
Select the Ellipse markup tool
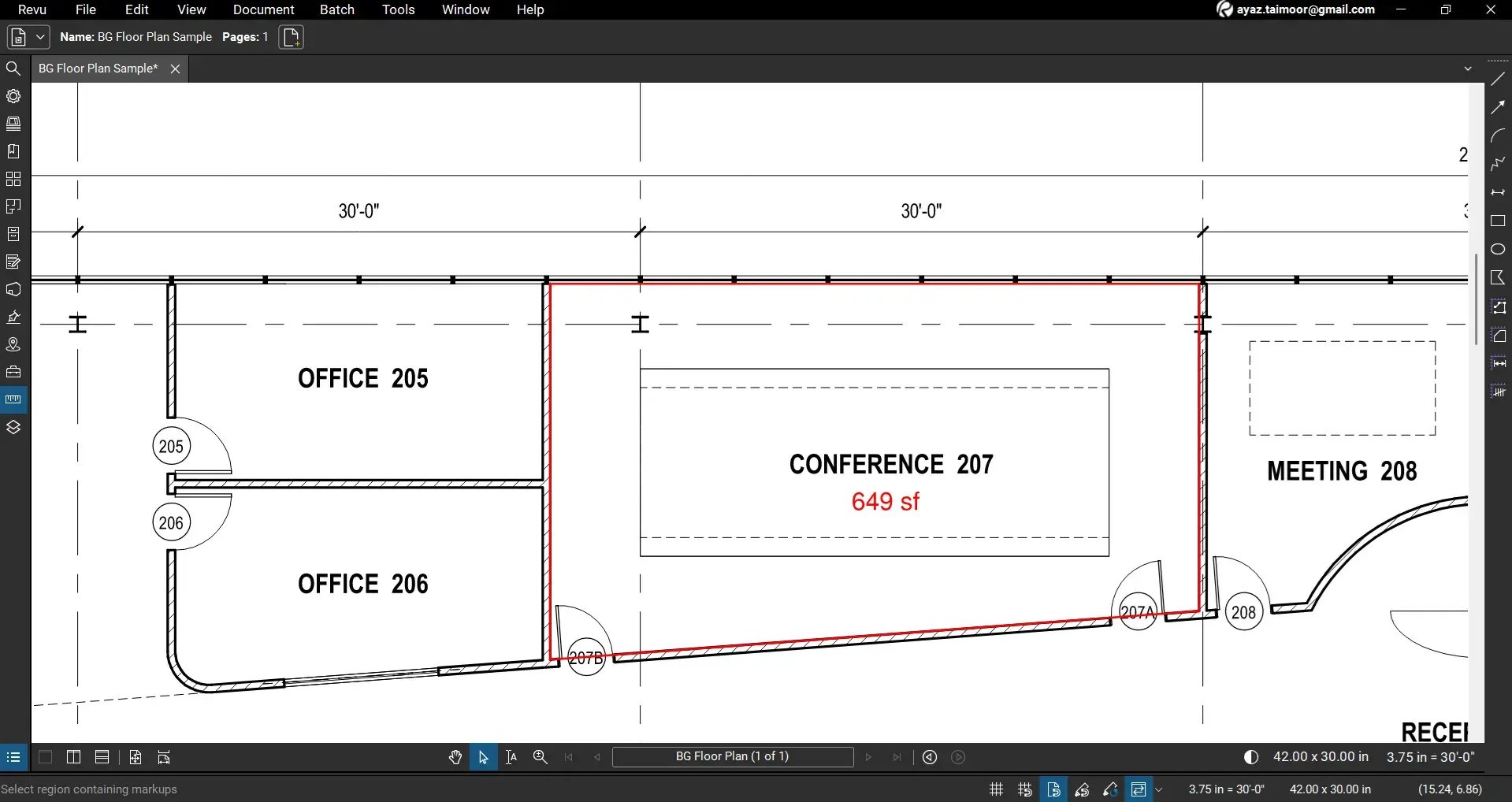click(1498, 249)
